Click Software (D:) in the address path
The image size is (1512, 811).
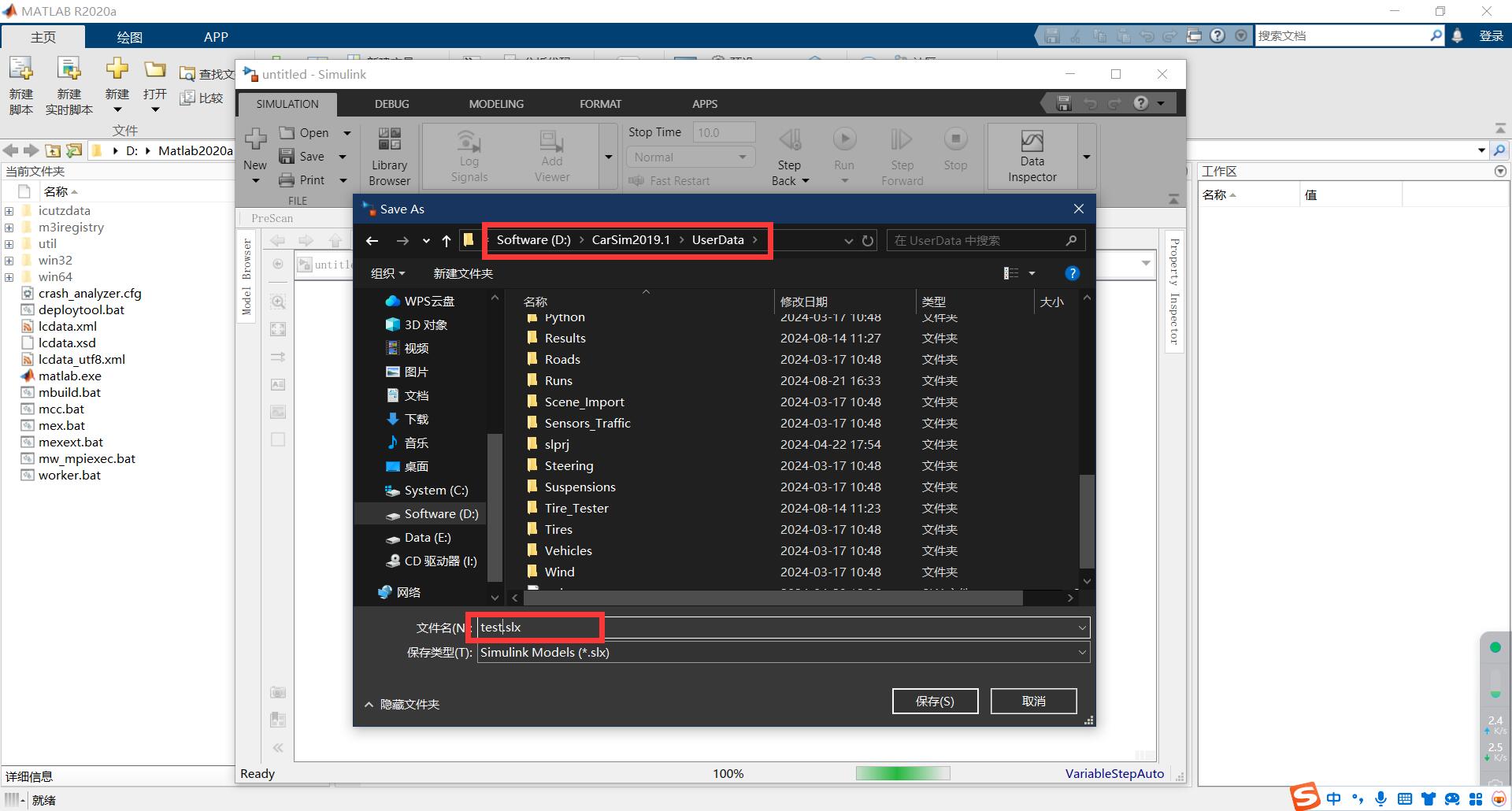pyautogui.click(x=533, y=240)
